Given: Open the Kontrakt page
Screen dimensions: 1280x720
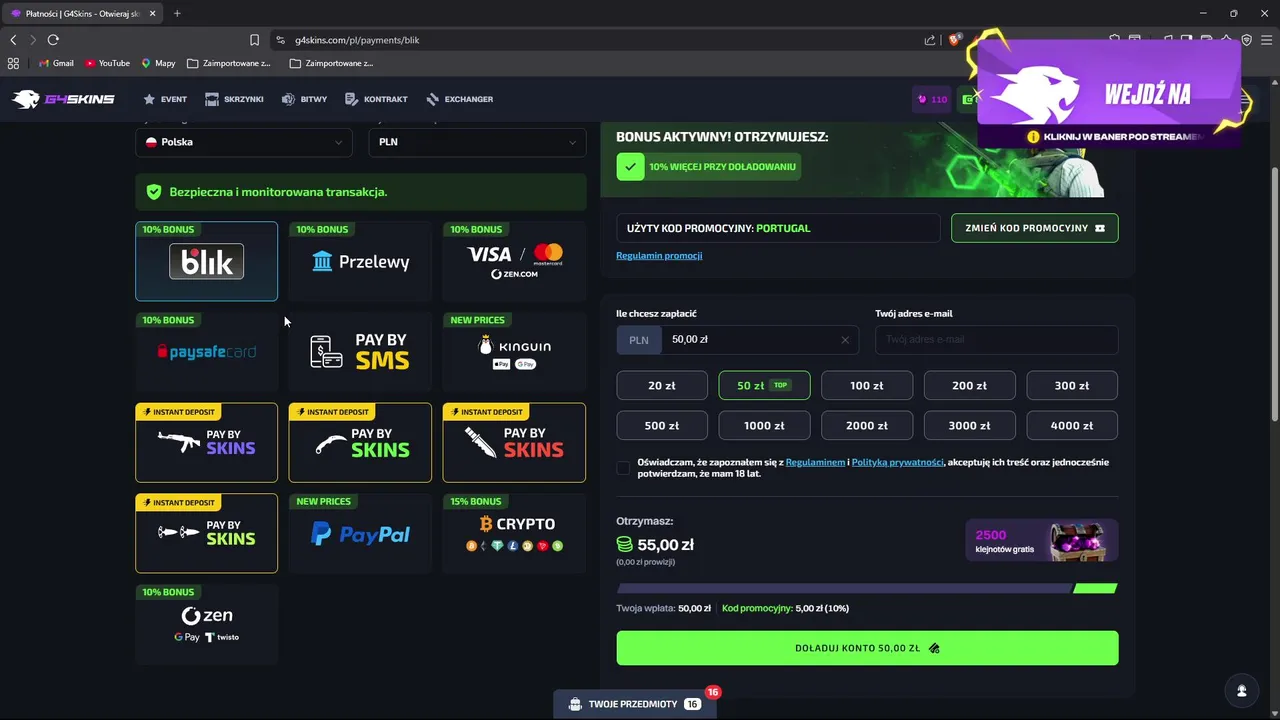Looking at the screenshot, I should 376,99.
